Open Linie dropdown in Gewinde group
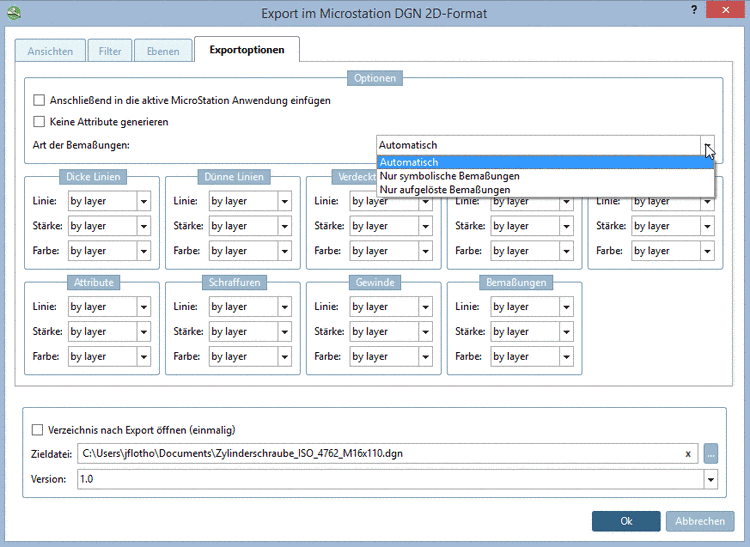 (391, 307)
